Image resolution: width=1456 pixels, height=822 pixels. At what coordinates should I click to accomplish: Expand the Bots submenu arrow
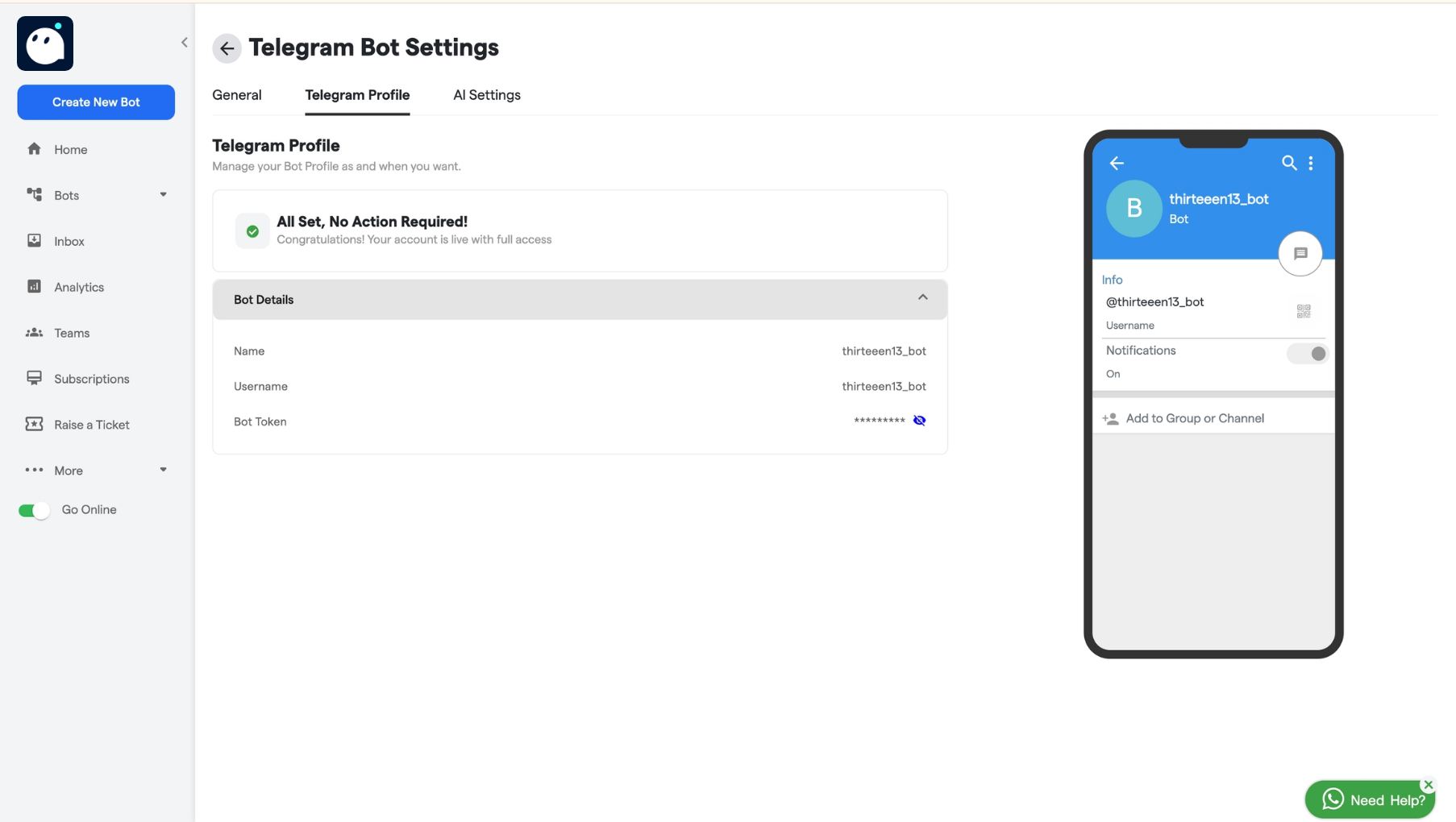[x=163, y=194]
